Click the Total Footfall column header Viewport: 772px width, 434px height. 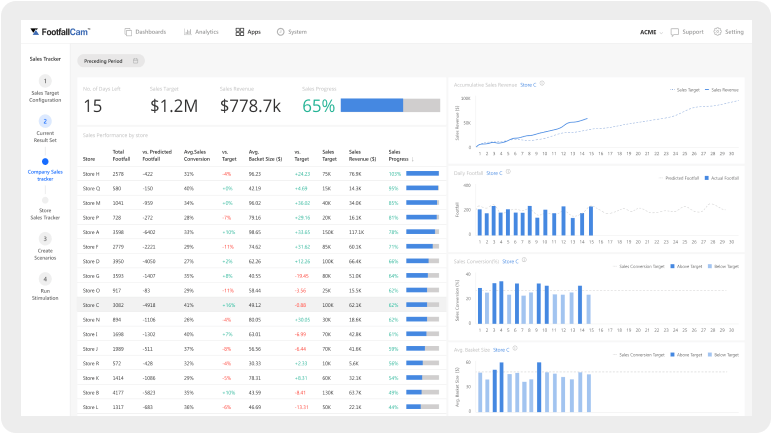tap(121, 156)
